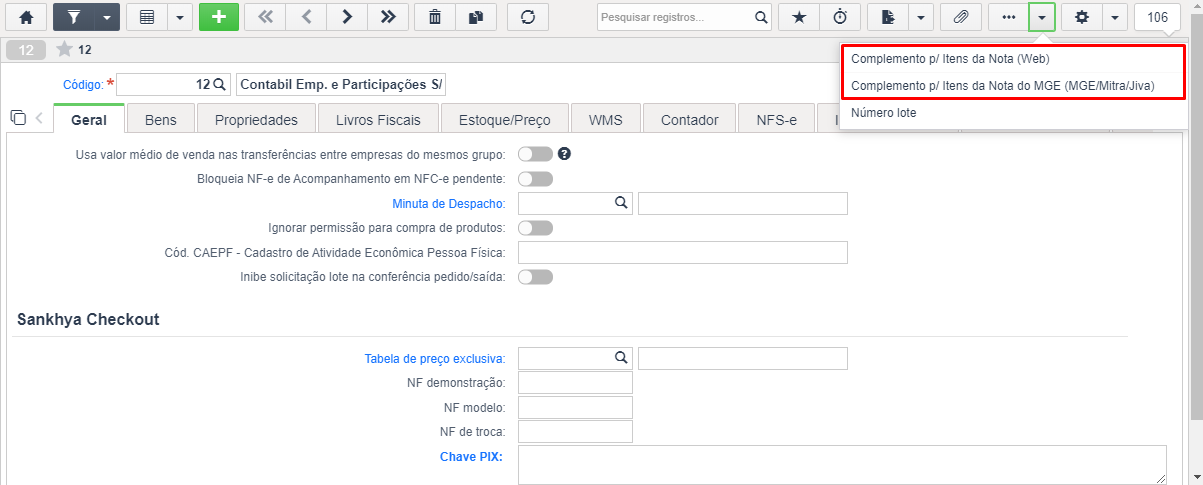This screenshot has width=1203, height=485.
Task: Click the 106 record counter box
Action: pos(1158,17)
